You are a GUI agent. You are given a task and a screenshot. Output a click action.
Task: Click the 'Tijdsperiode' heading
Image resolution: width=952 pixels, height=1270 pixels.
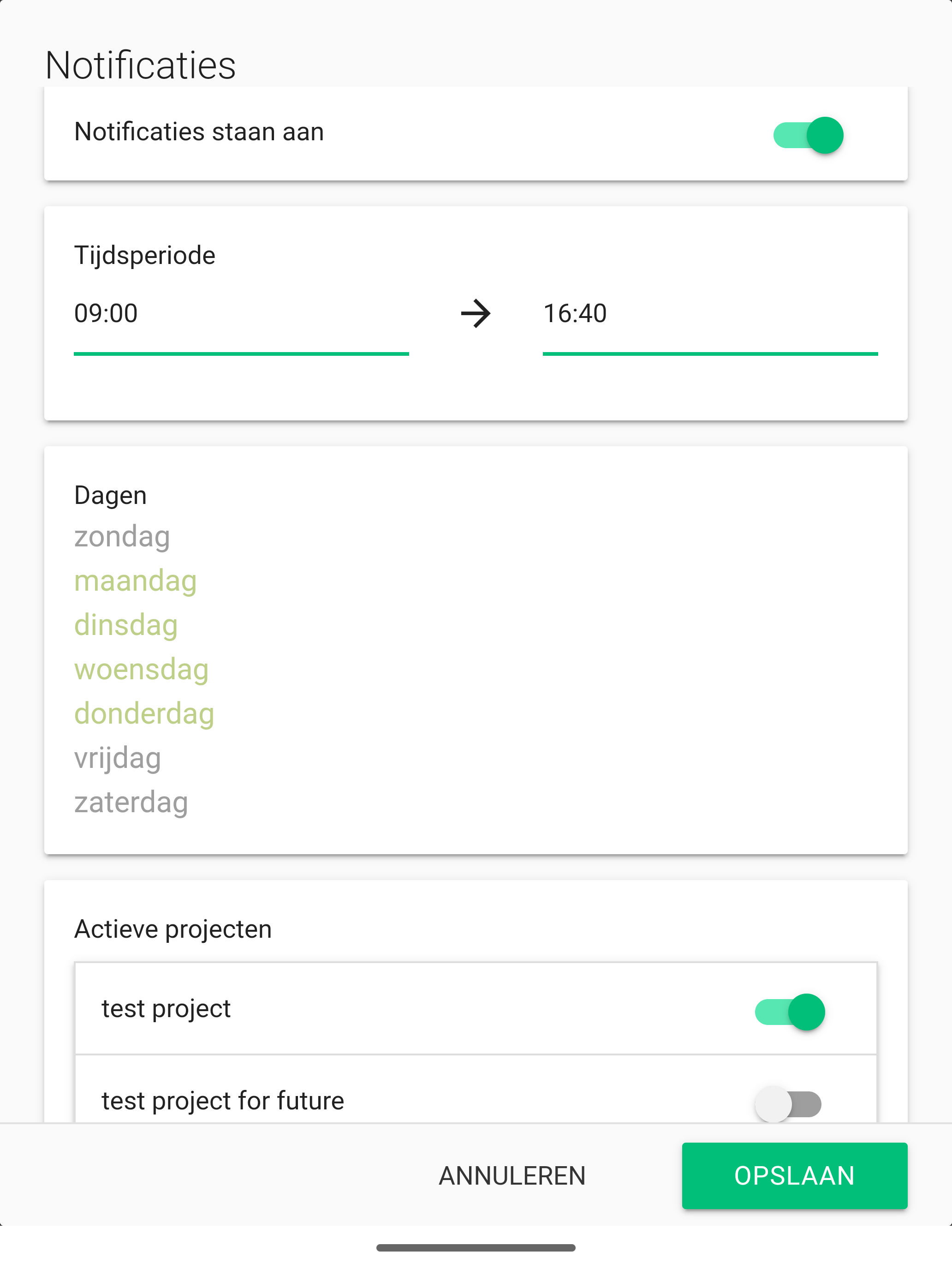click(145, 255)
